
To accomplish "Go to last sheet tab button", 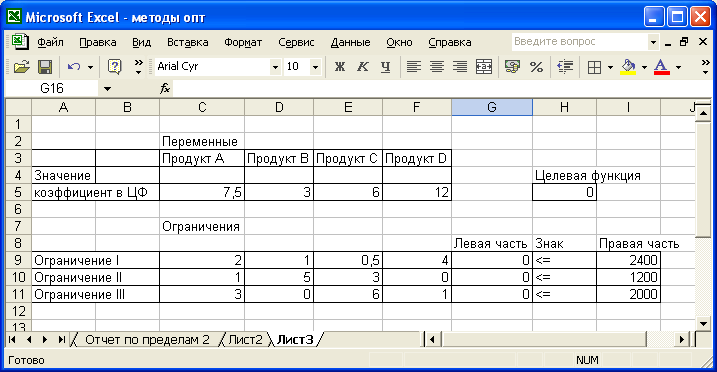I will coord(61,340).
